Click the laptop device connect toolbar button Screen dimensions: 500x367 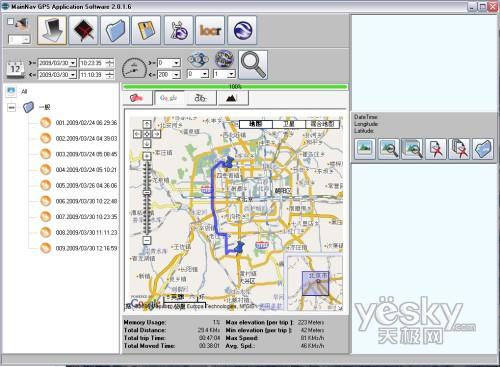pyautogui.click(x=52, y=30)
